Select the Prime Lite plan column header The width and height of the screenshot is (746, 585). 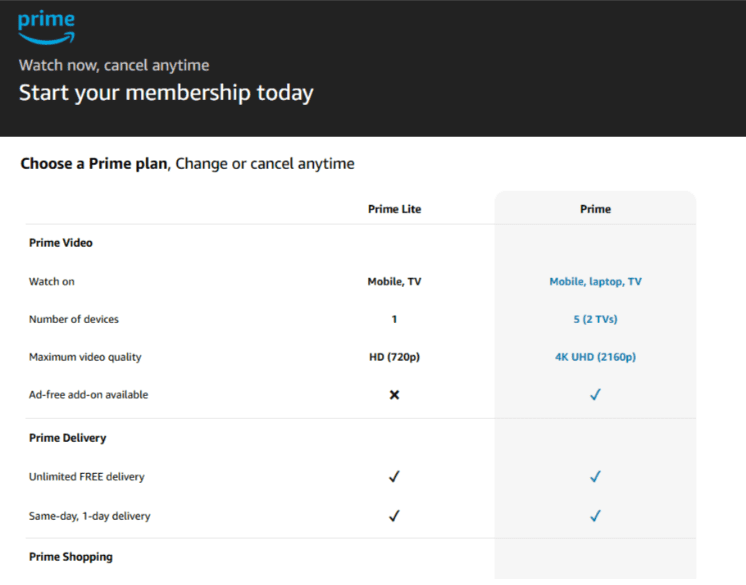point(394,209)
